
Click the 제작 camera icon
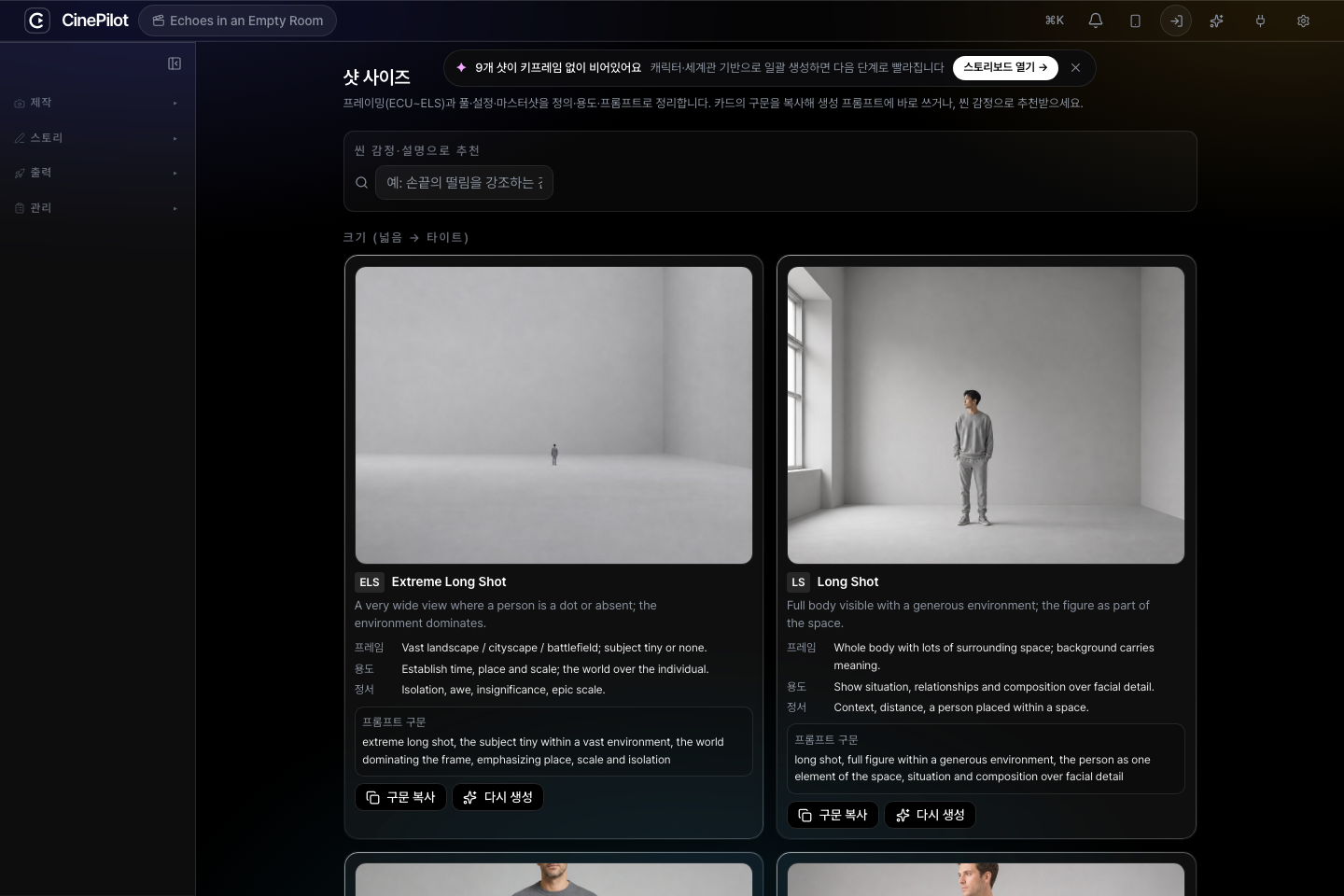tap(20, 104)
